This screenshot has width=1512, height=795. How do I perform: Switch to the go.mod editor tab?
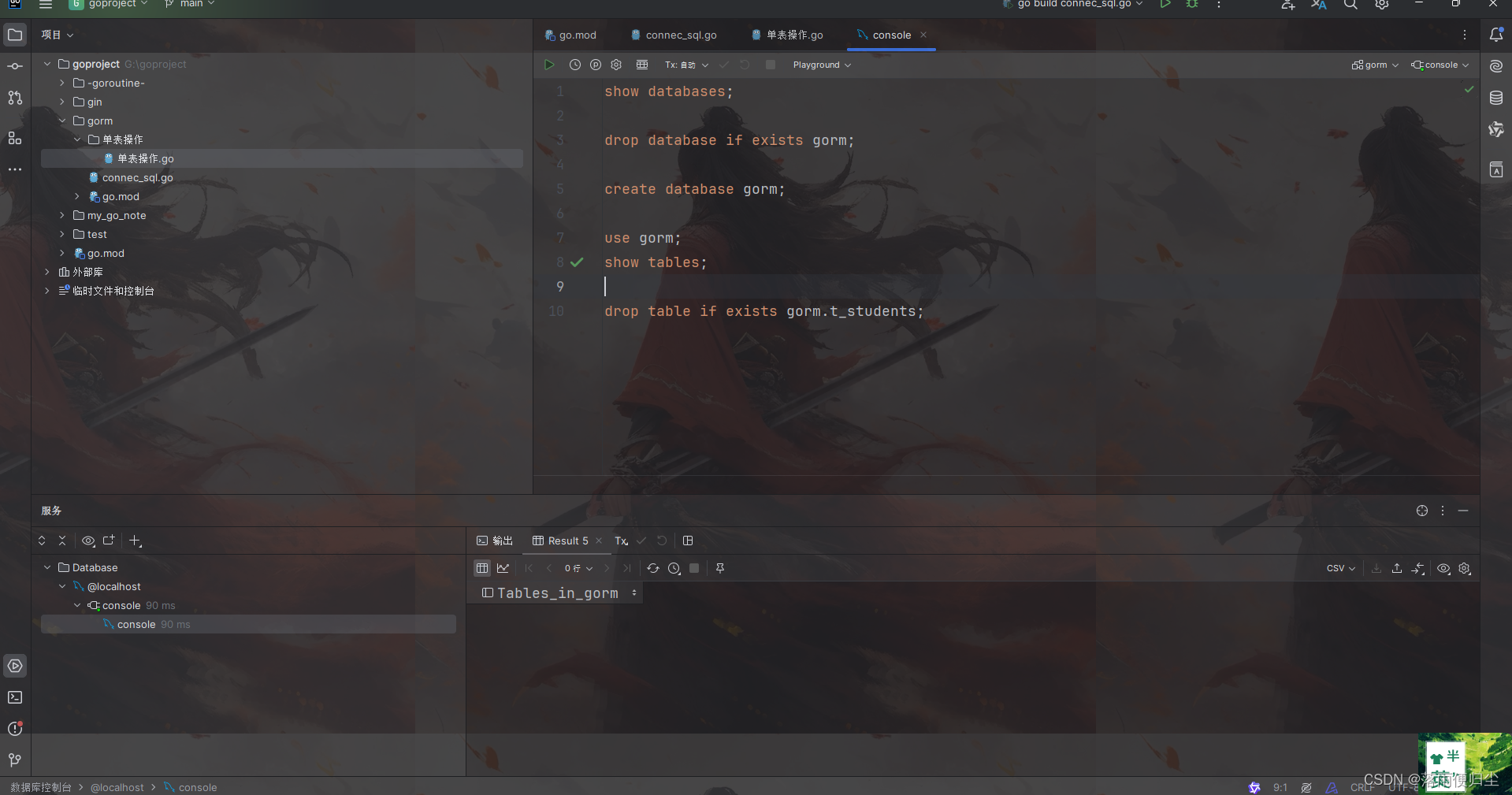(x=570, y=35)
